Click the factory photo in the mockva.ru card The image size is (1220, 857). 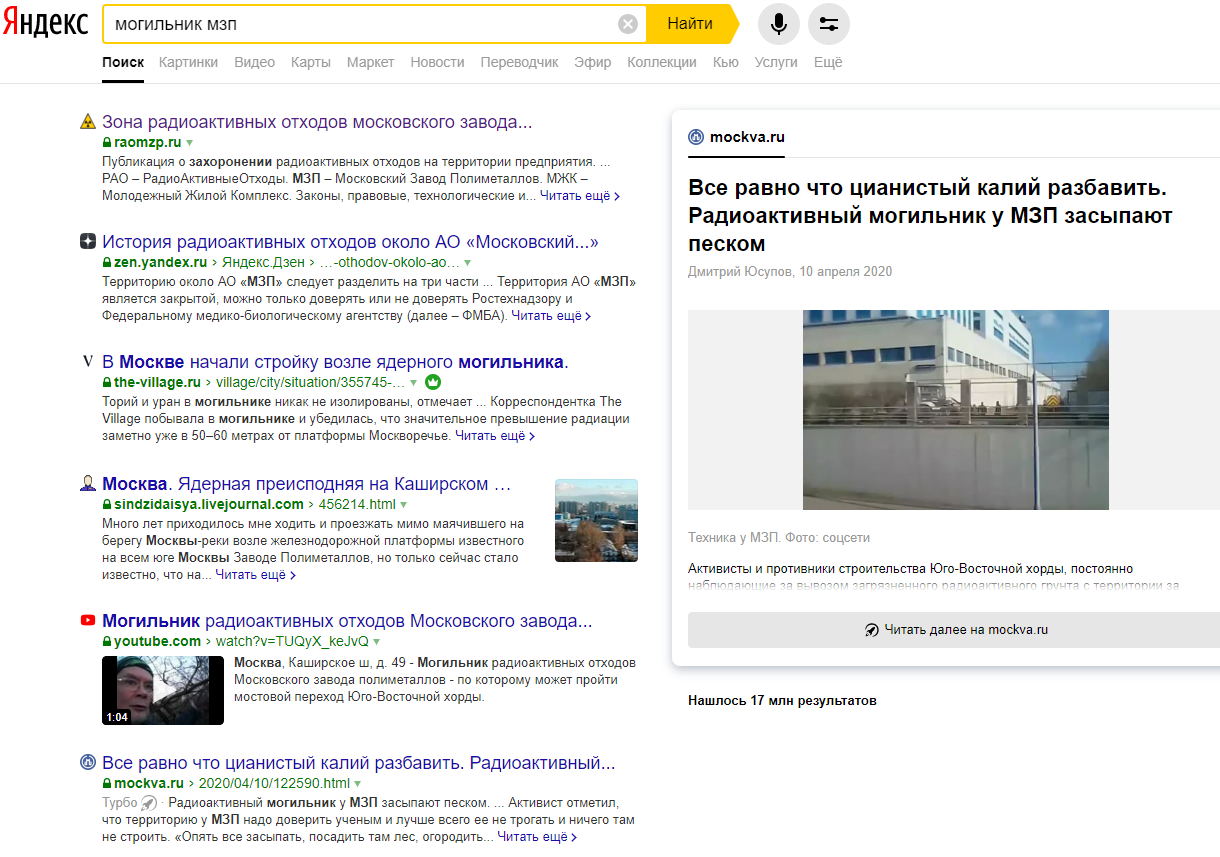pyautogui.click(x=955, y=410)
